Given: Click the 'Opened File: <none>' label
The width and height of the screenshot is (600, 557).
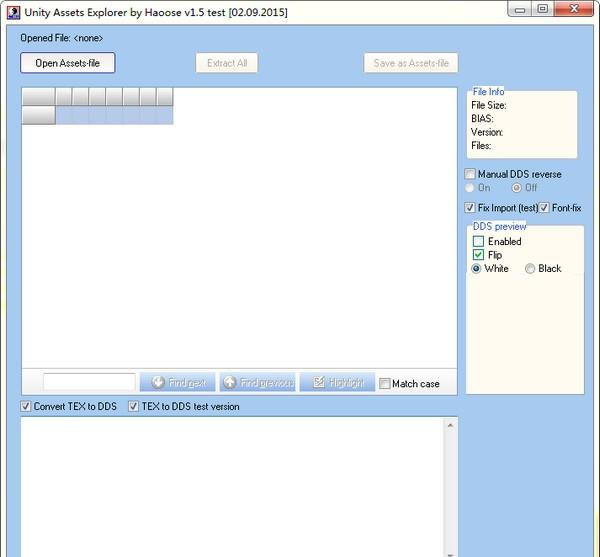Looking at the screenshot, I should pyautogui.click(x=62, y=38).
